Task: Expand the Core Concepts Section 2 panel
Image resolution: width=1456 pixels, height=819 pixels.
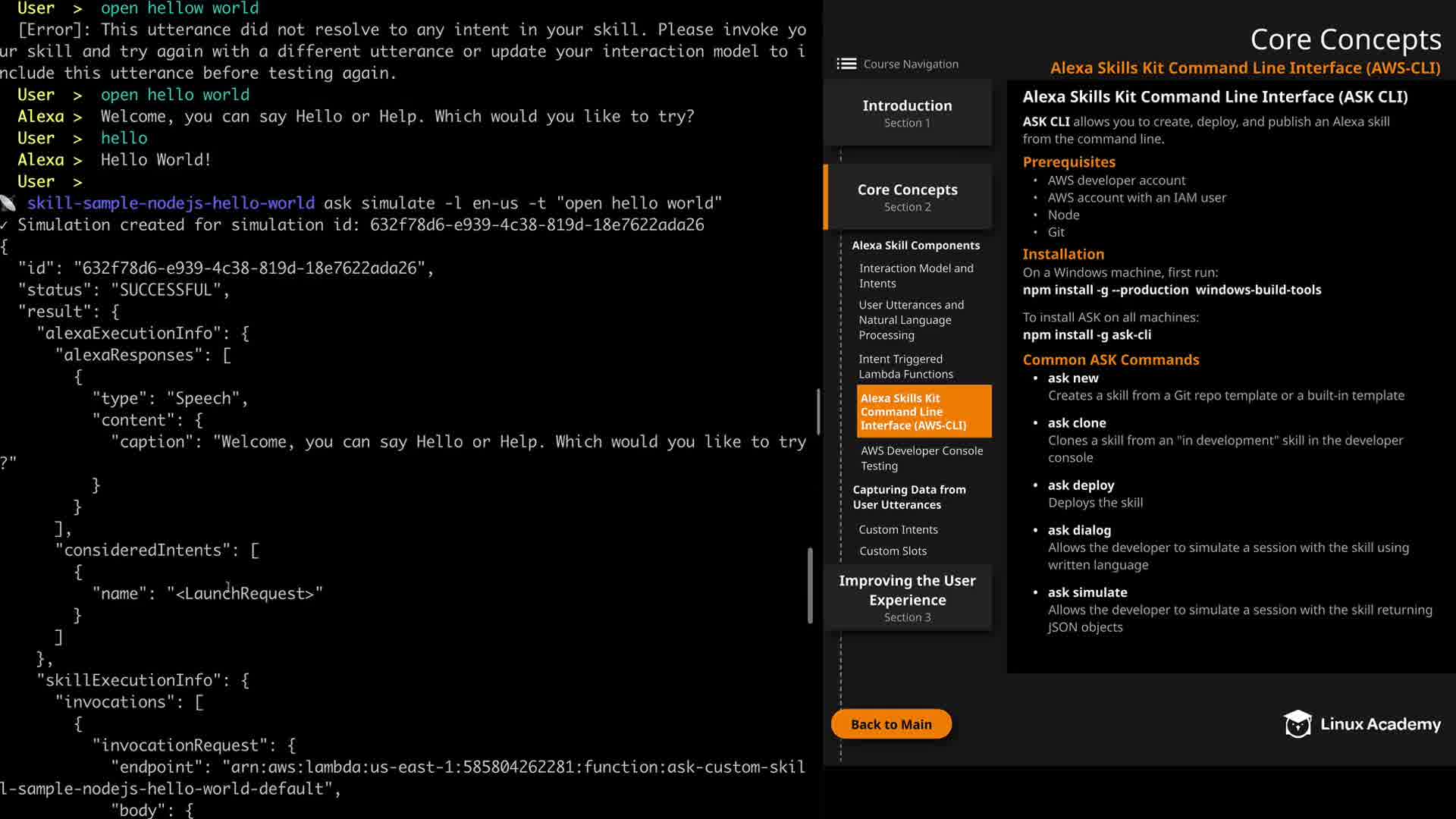Action: [x=907, y=197]
